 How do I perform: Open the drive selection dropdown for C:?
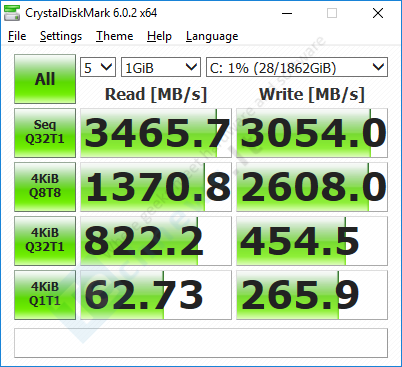point(297,67)
